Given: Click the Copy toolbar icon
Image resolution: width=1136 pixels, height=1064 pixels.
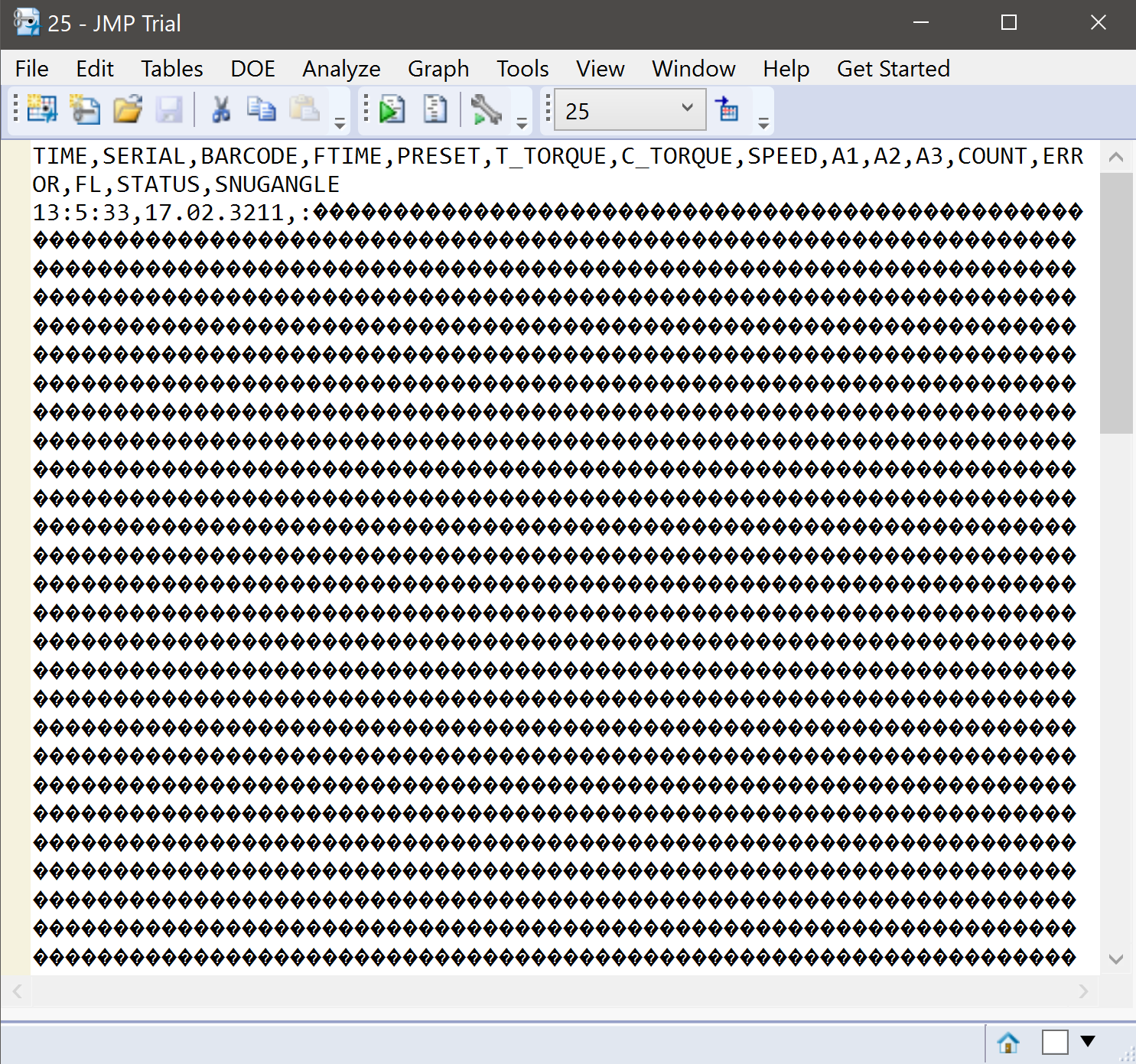Looking at the screenshot, I should tap(261, 109).
